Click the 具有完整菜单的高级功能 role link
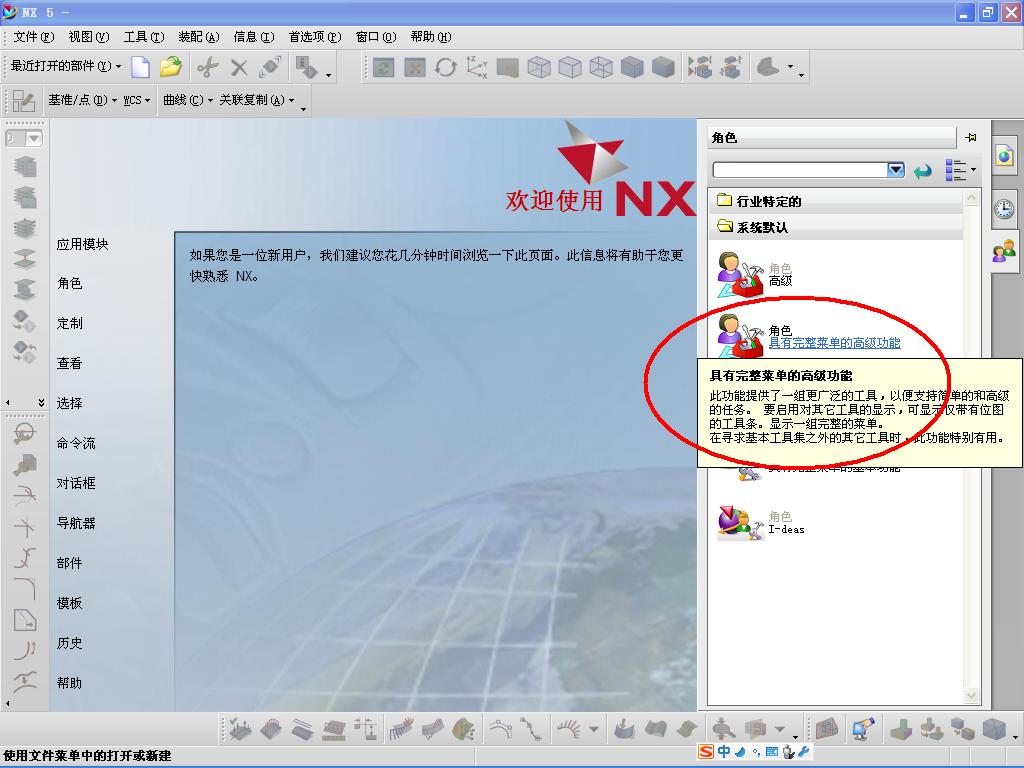 click(834, 343)
